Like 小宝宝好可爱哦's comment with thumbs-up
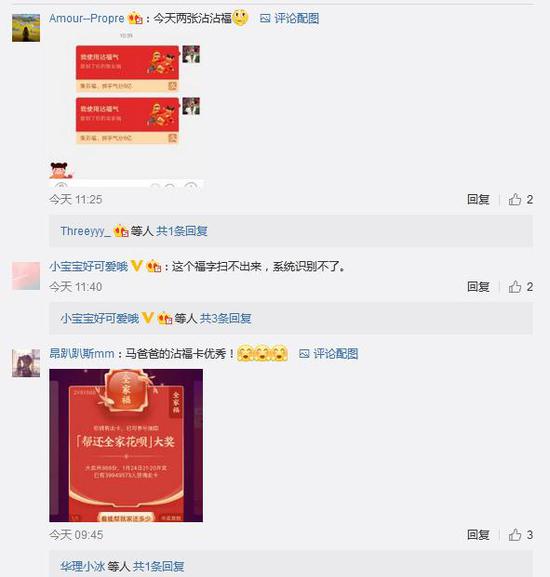Screen dimensions: 550x577 515,287
